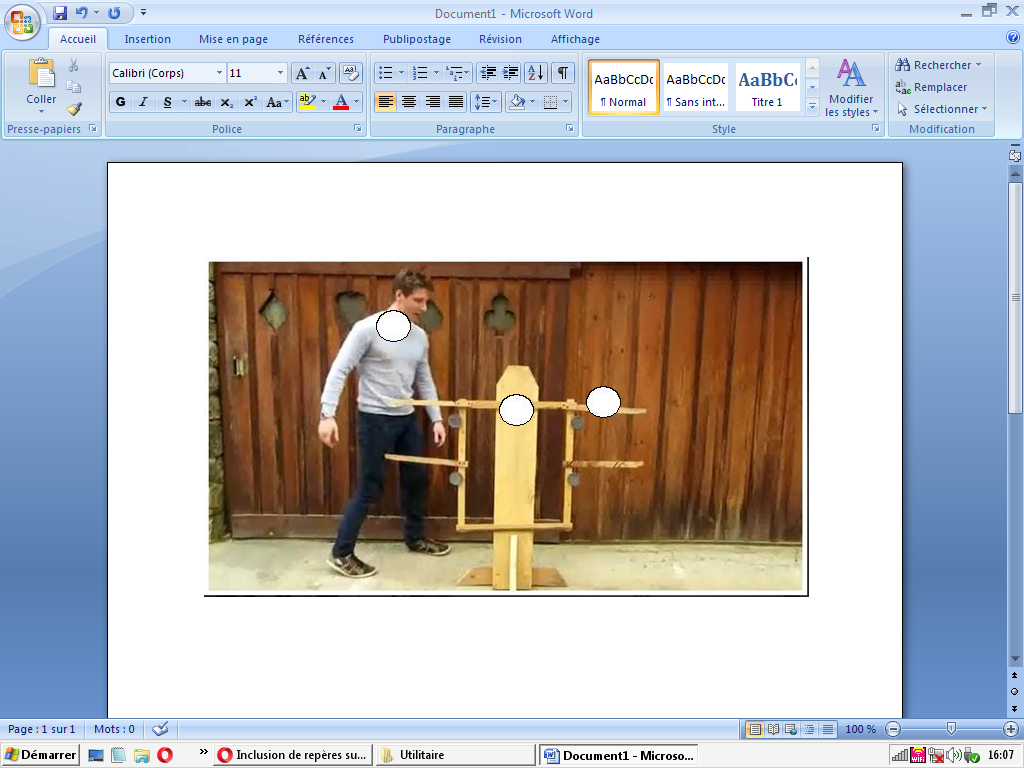Viewport: 1024px width, 768px height.
Task: Switch to Utilitaire taskbar window
Action: point(455,755)
